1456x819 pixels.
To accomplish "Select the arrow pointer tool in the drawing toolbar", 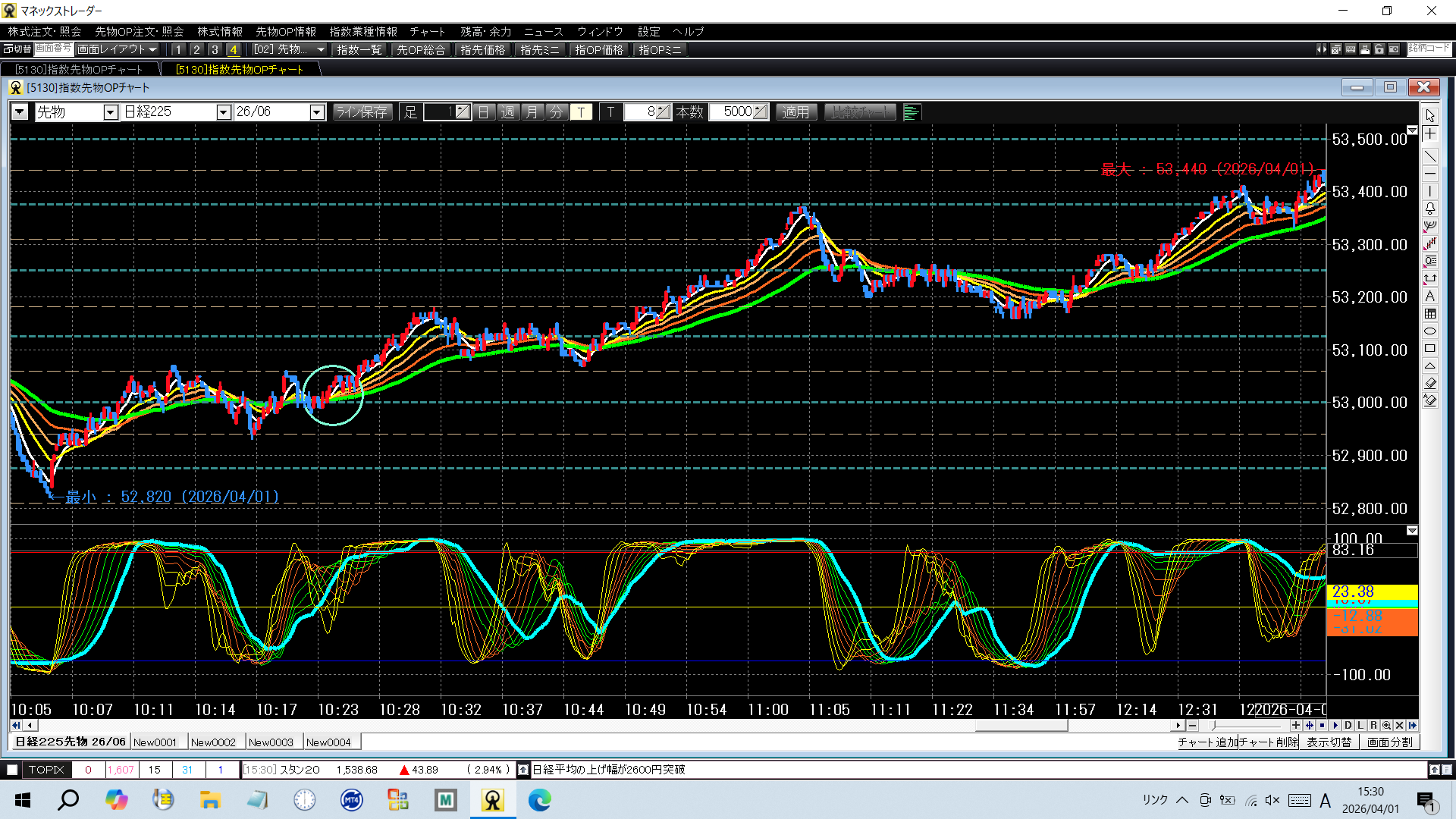I will coord(1429,116).
